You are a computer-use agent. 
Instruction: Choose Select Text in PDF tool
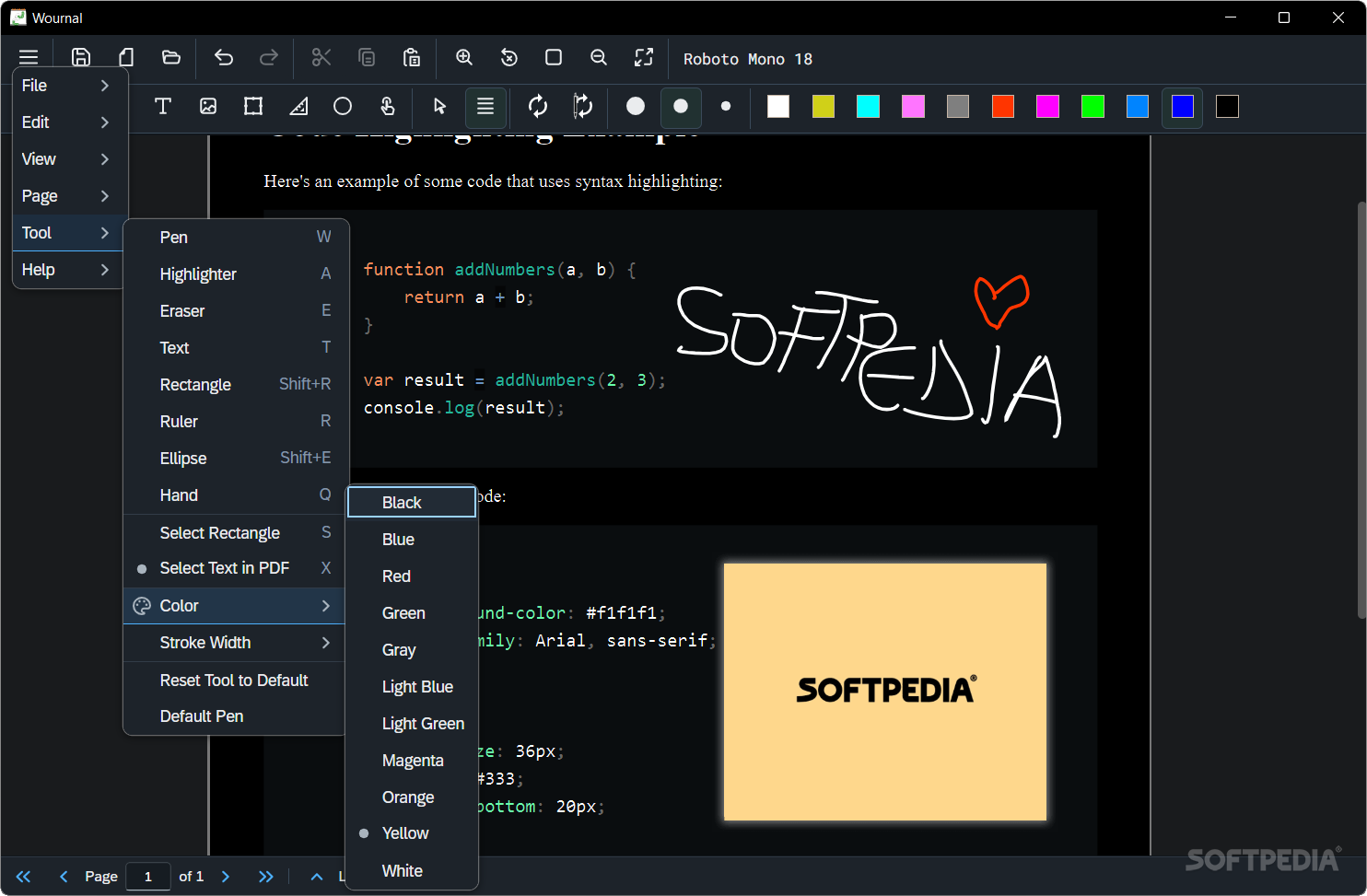[234, 568]
